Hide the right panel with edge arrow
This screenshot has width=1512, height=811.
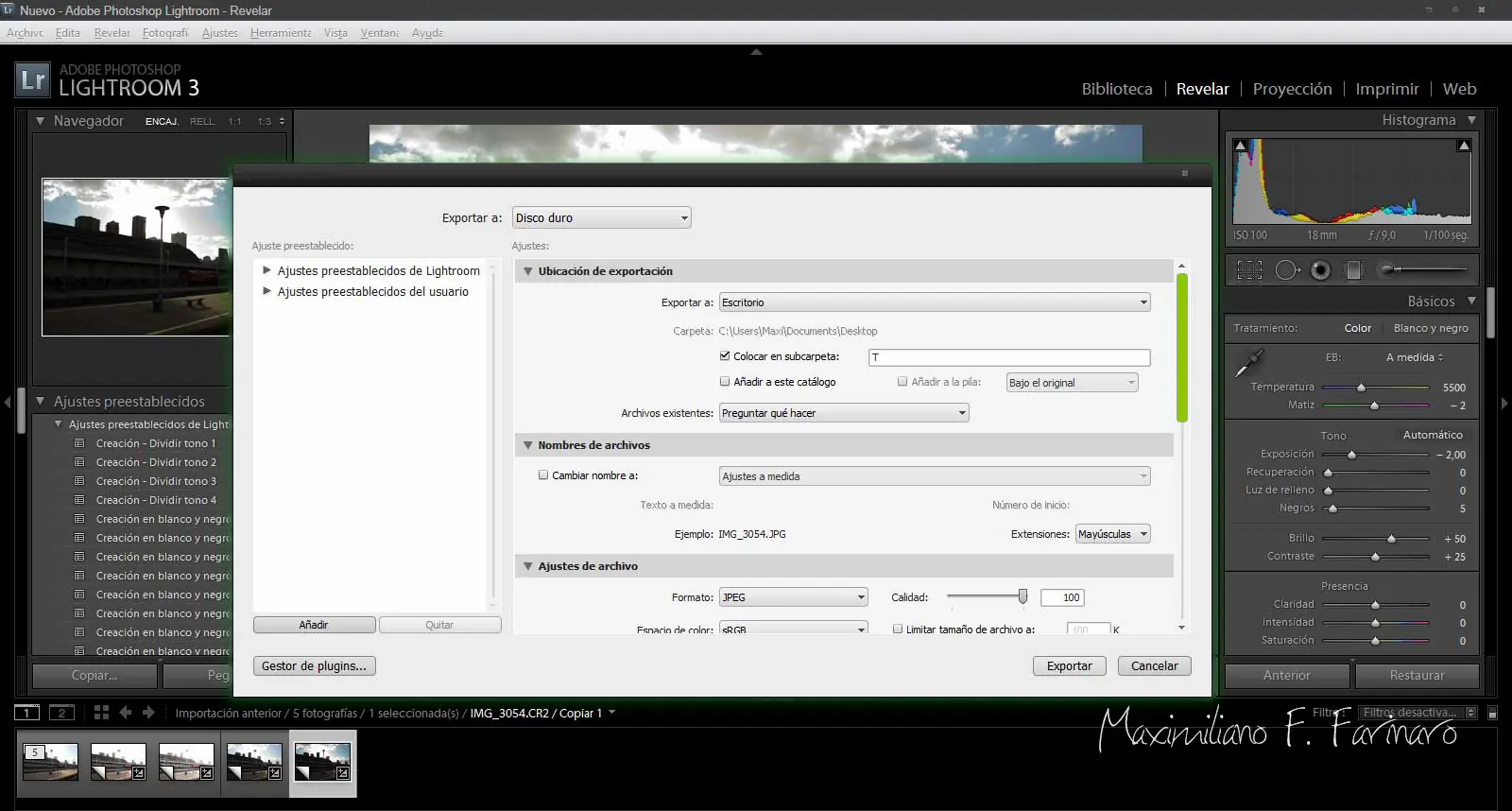coord(1504,403)
